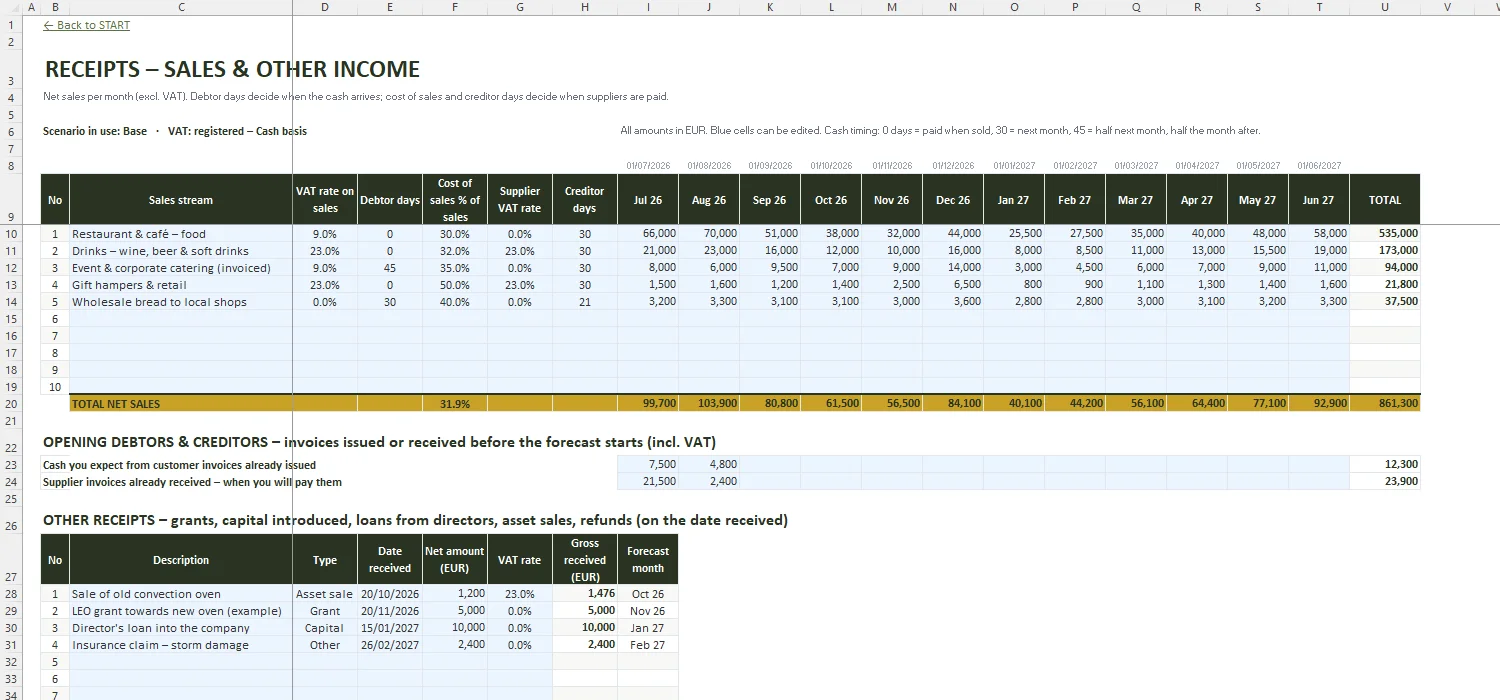Select the TOTAL column header cell
Screen dimensions: 1500x700
click(x=1385, y=200)
